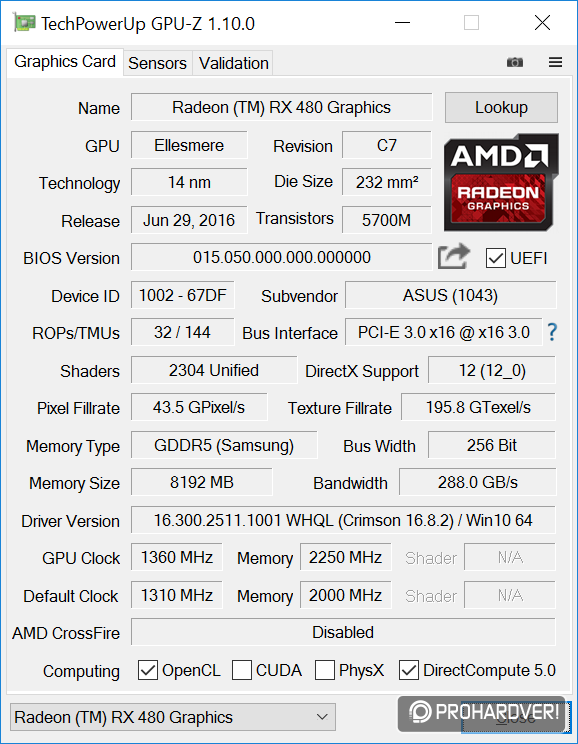
Task: Click the Close button at bottom right
Action: pos(515,717)
